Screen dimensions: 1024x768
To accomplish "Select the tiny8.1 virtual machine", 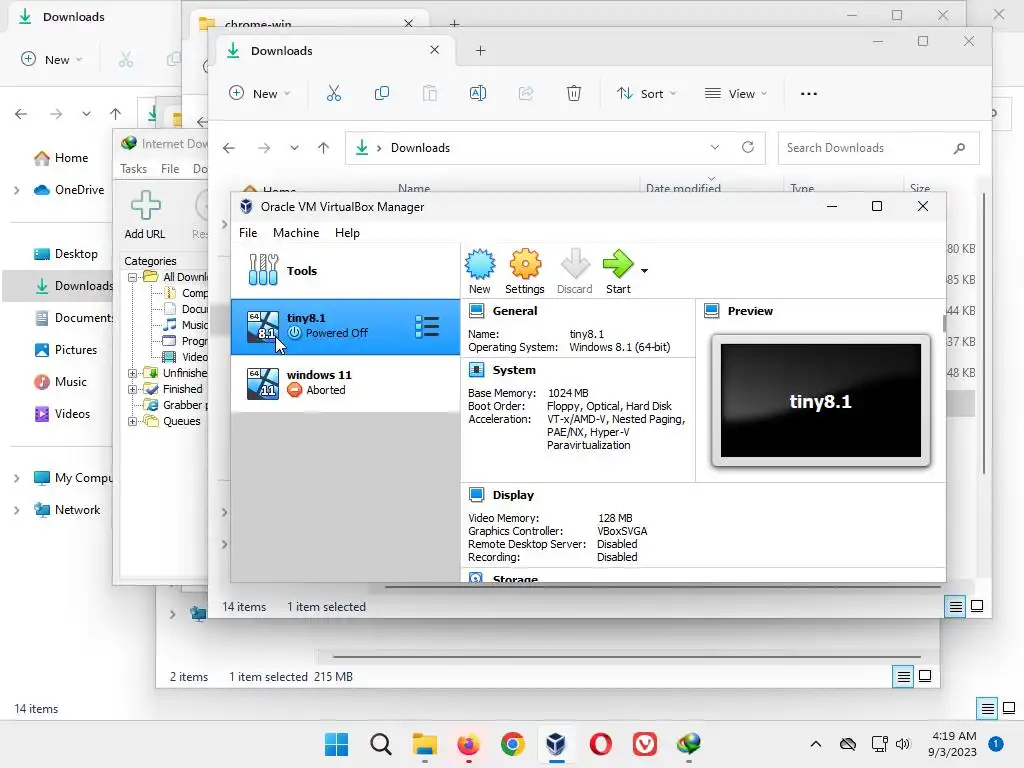I will pos(345,327).
